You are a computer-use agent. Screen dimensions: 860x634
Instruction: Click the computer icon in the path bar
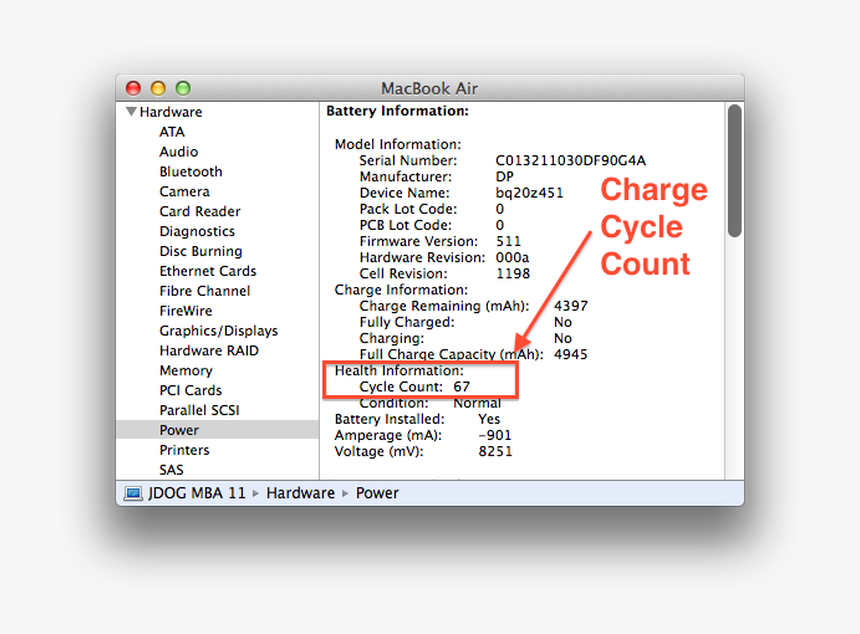(x=133, y=494)
